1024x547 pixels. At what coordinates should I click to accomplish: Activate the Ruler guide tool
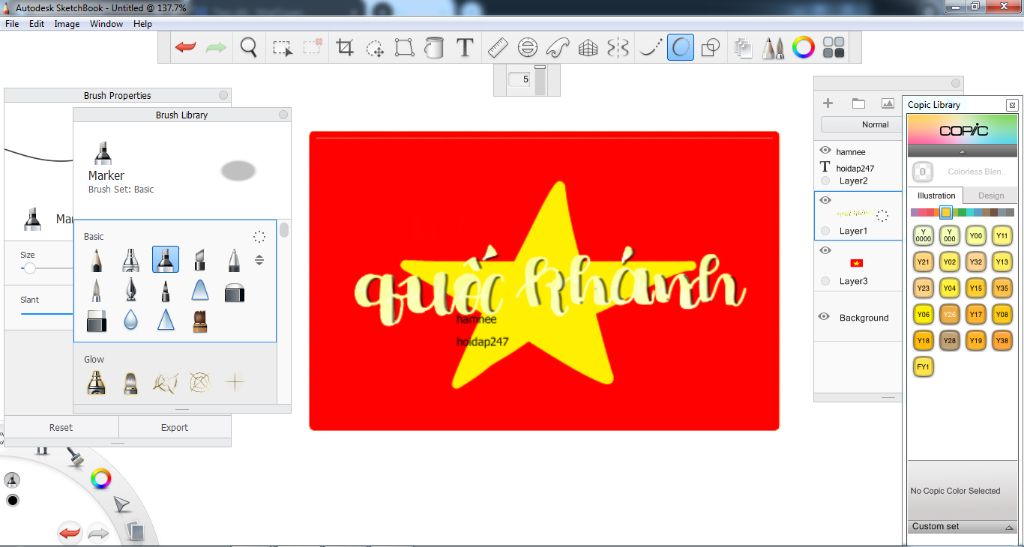pyautogui.click(x=498, y=48)
